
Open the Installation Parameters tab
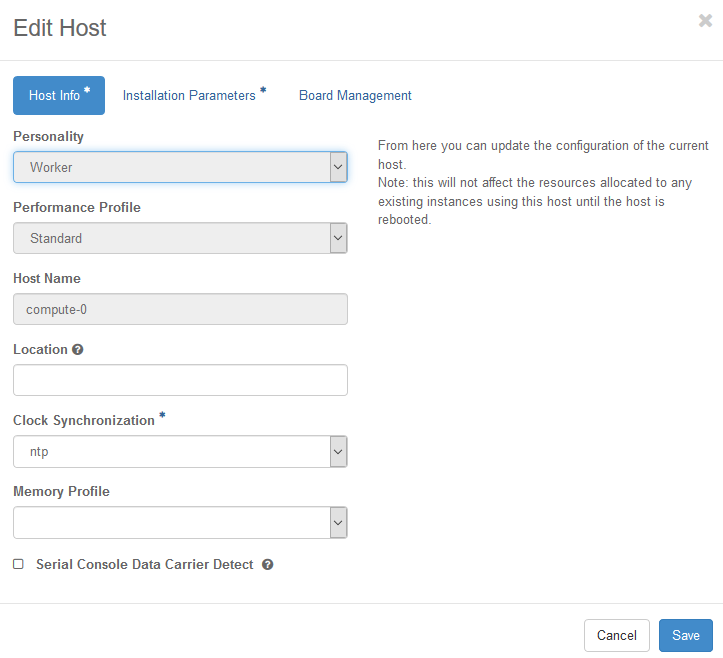[194, 95]
